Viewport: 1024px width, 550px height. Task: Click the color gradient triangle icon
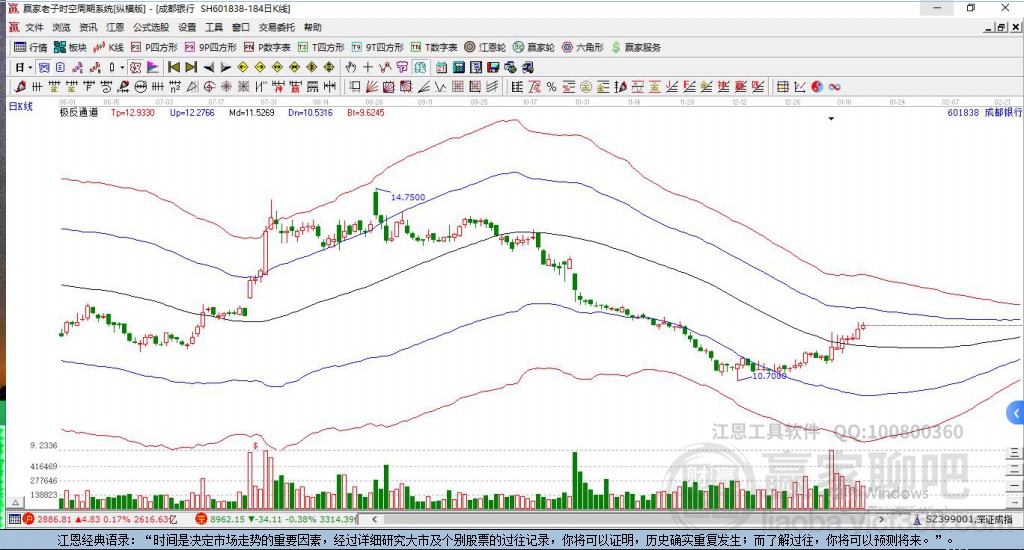pyautogui.click(x=152, y=67)
